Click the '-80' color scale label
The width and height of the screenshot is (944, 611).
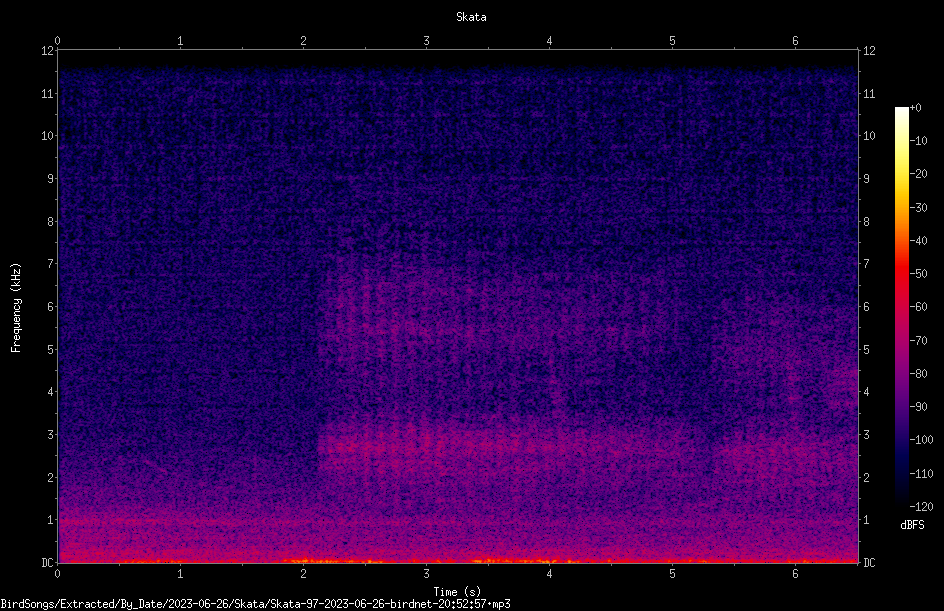tap(918, 374)
